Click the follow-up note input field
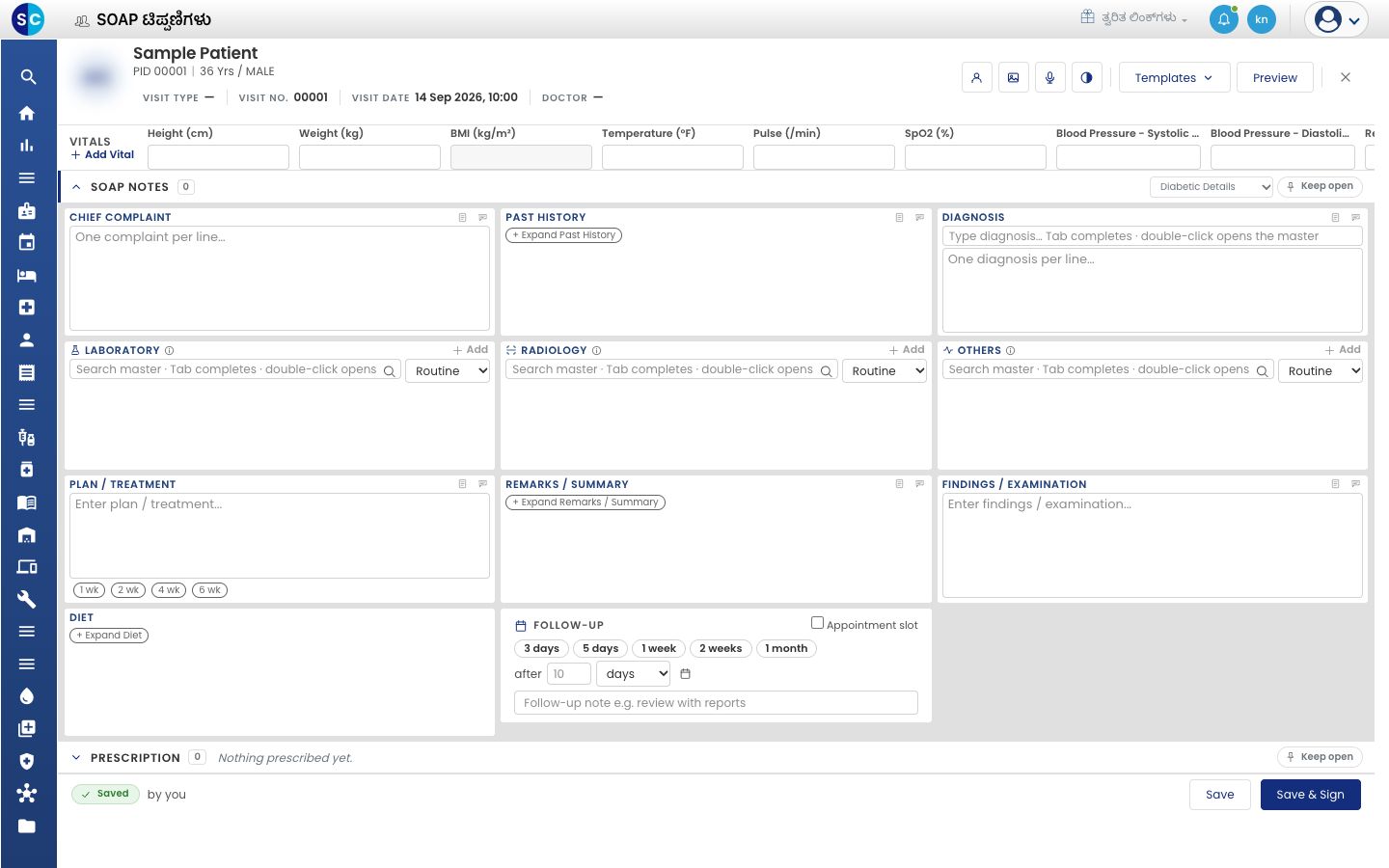 (716, 703)
